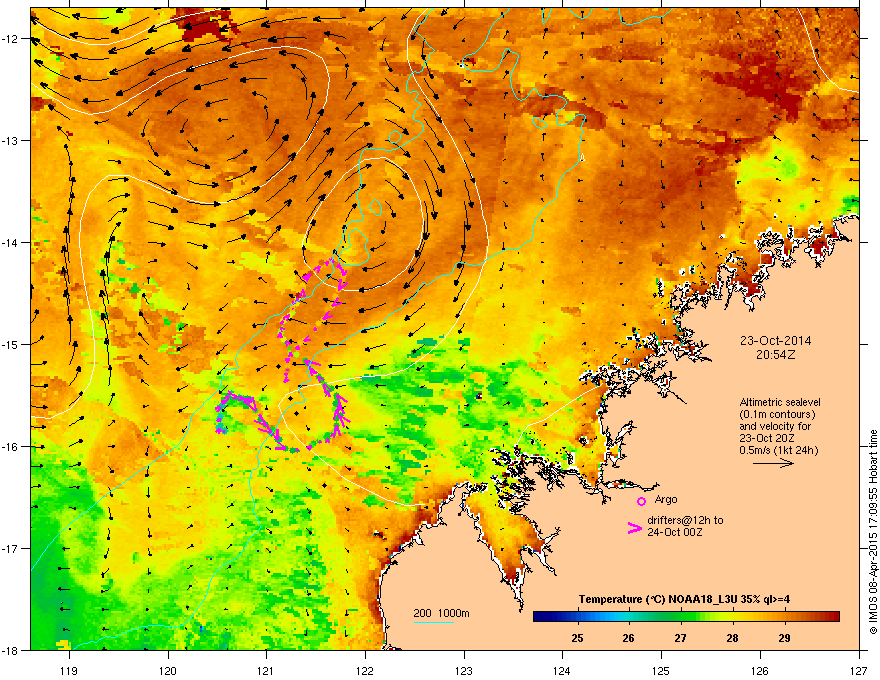Click the latitude axis label '-14'

(x=10, y=242)
